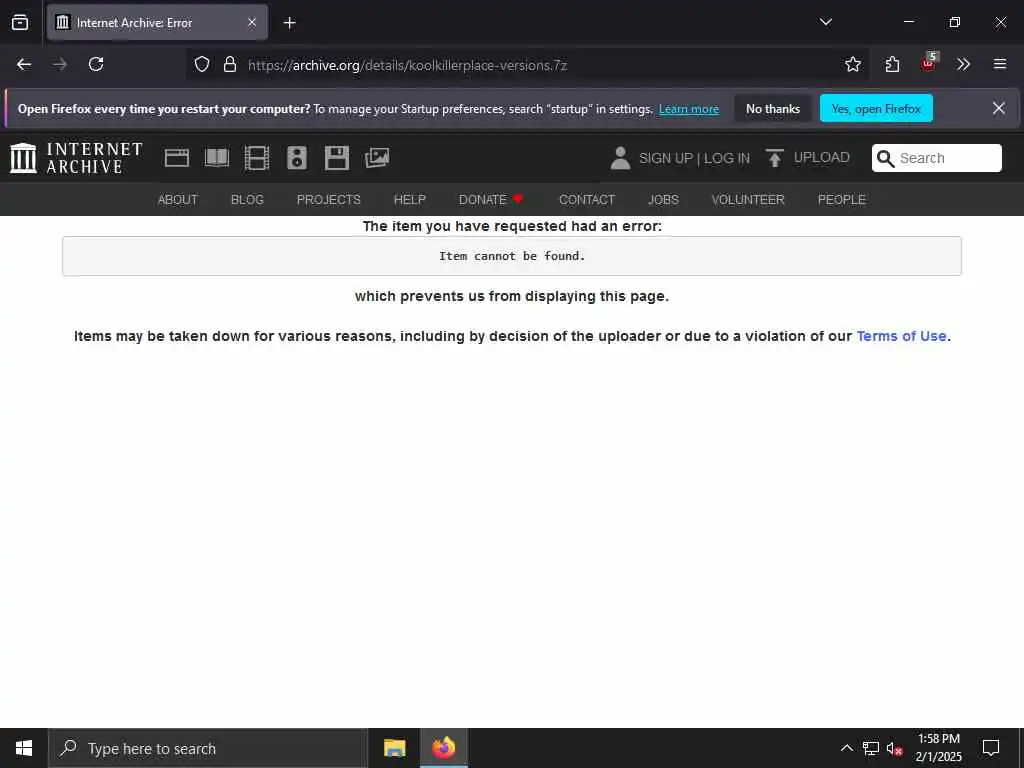Image resolution: width=1024 pixels, height=768 pixels.
Task: Open the JOBS menu item
Action: 663,200
